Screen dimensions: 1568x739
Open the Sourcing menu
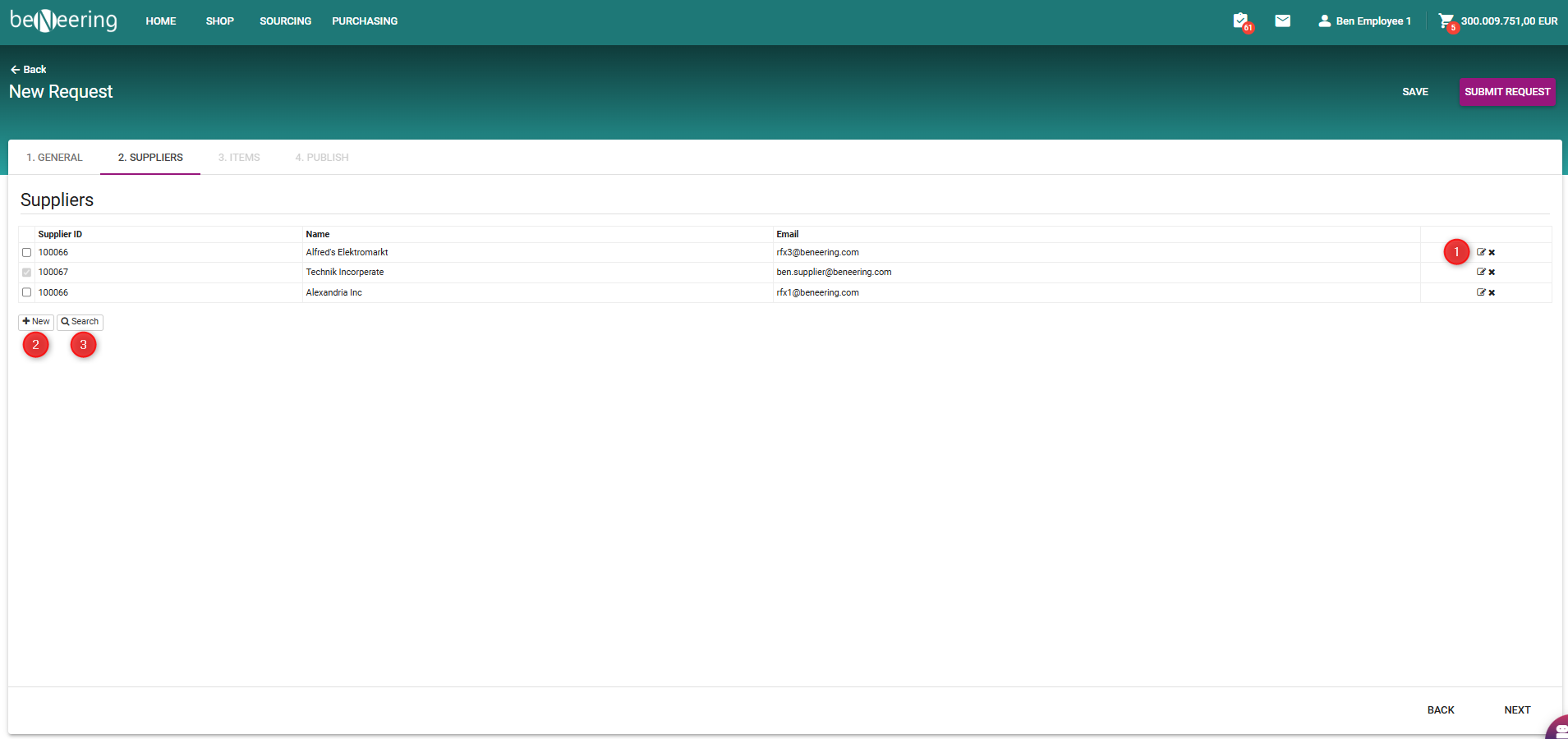point(285,21)
